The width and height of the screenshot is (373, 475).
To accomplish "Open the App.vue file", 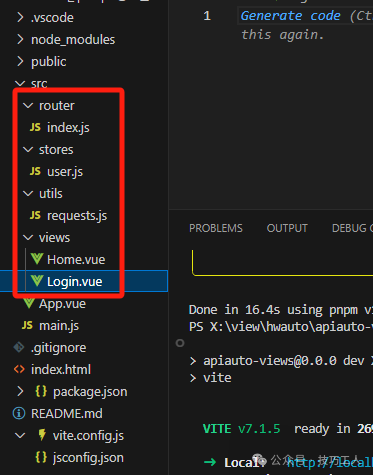I will click(x=62, y=303).
